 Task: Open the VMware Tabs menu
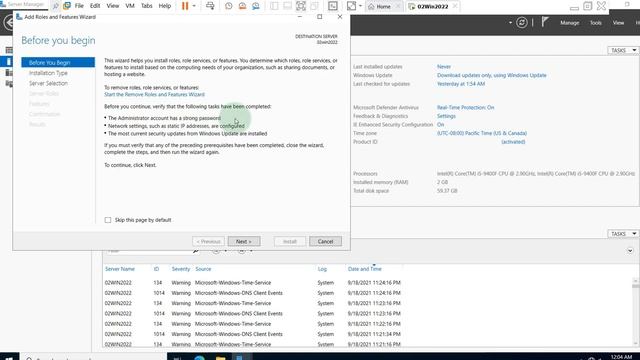[147, 6]
